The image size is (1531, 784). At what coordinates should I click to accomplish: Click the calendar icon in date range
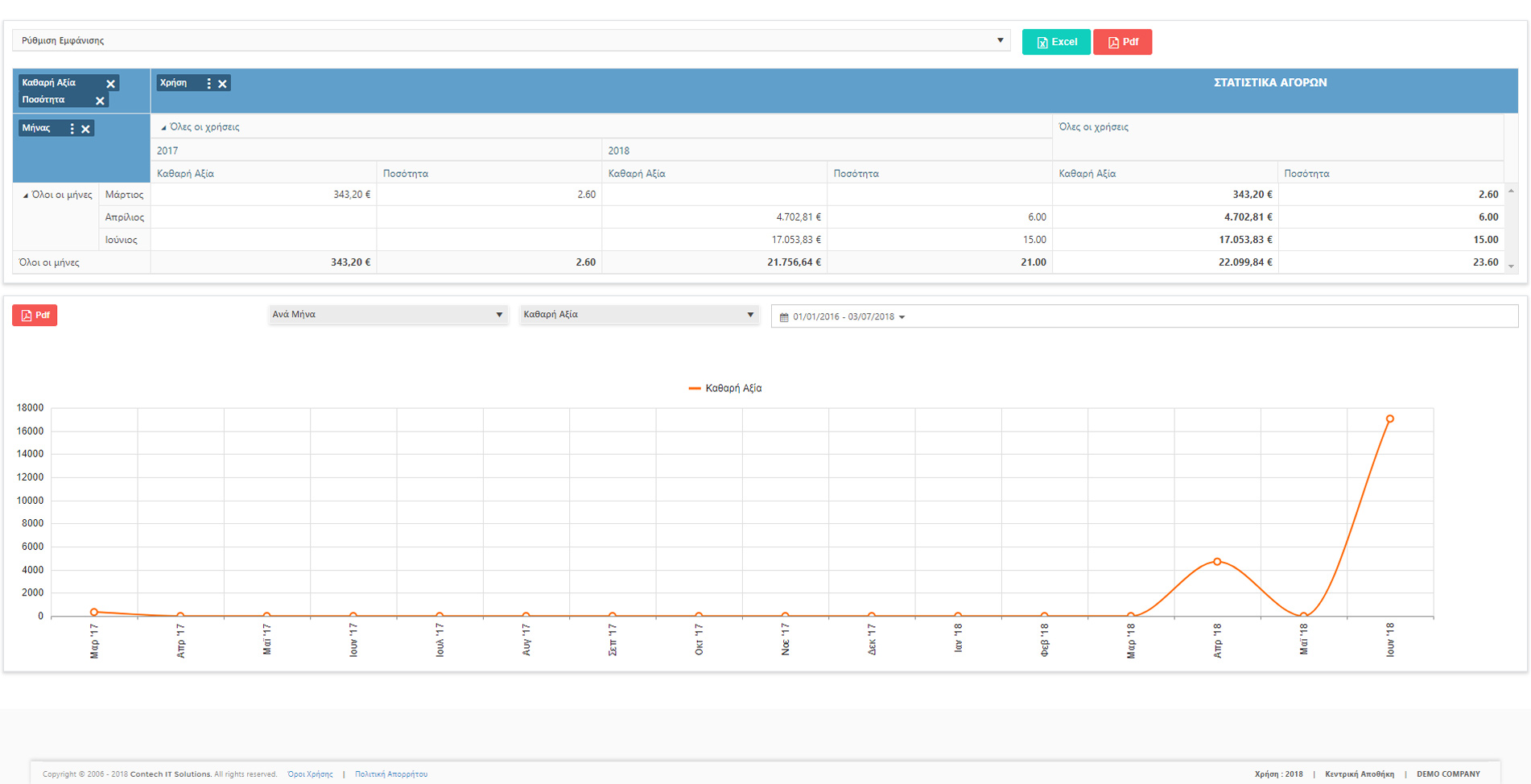pyautogui.click(x=784, y=317)
